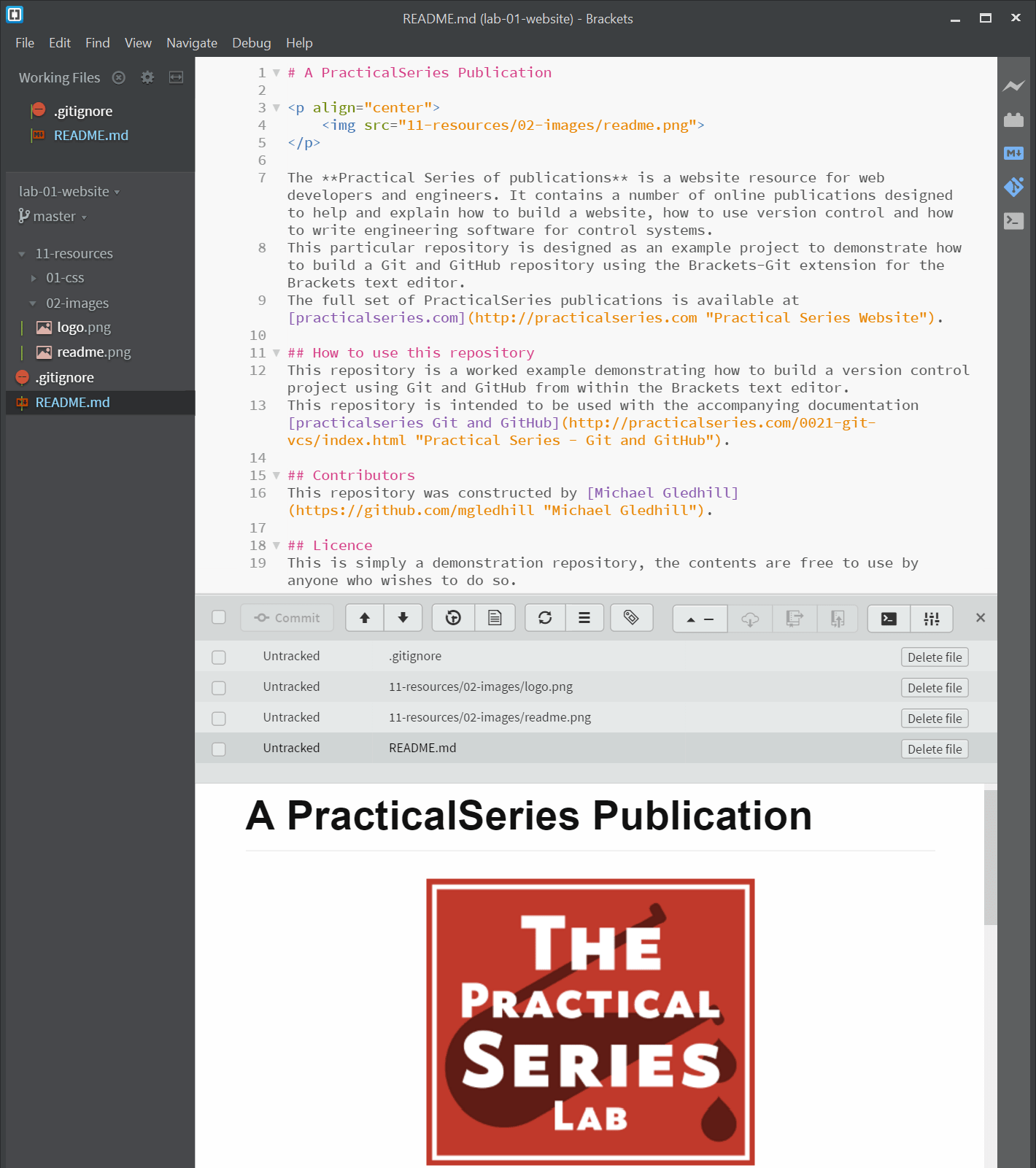Click the close-all Working Files circle-x icon
The image size is (1036, 1168).
(x=119, y=77)
